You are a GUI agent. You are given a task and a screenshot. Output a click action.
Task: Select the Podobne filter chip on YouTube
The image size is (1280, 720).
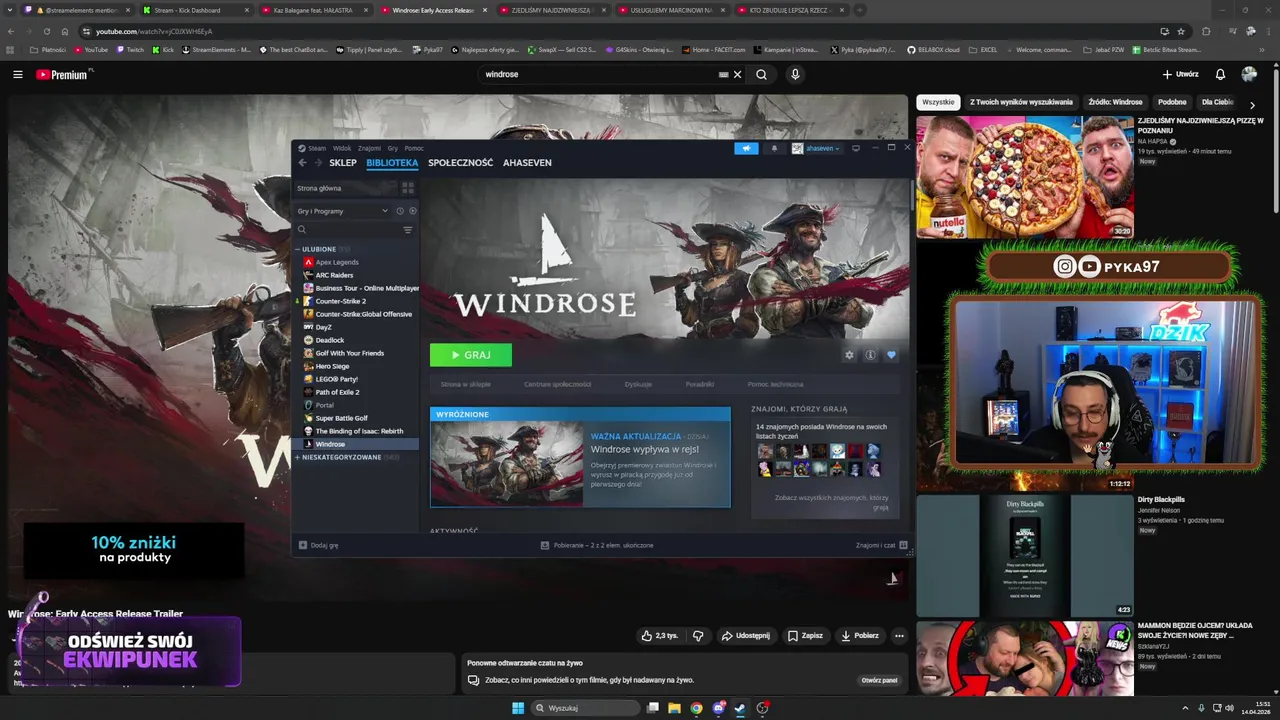pyautogui.click(x=1172, y=102)
